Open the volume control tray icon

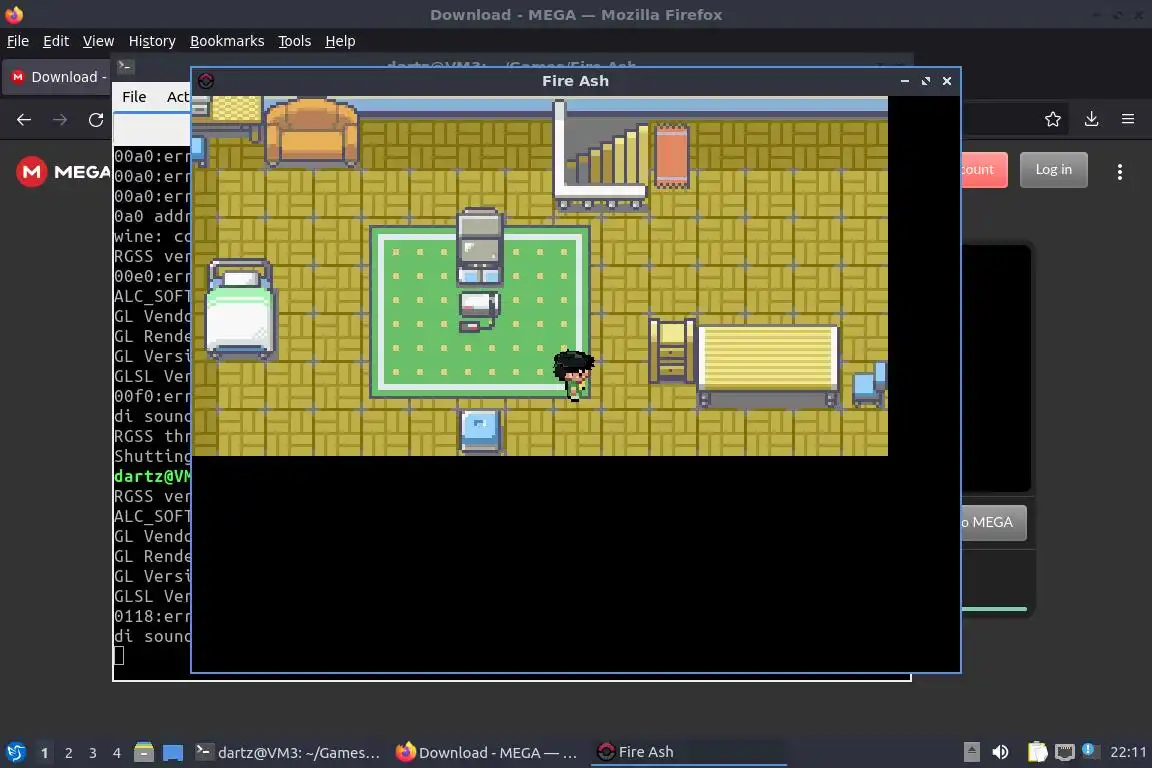click(x=1000, y=752)
